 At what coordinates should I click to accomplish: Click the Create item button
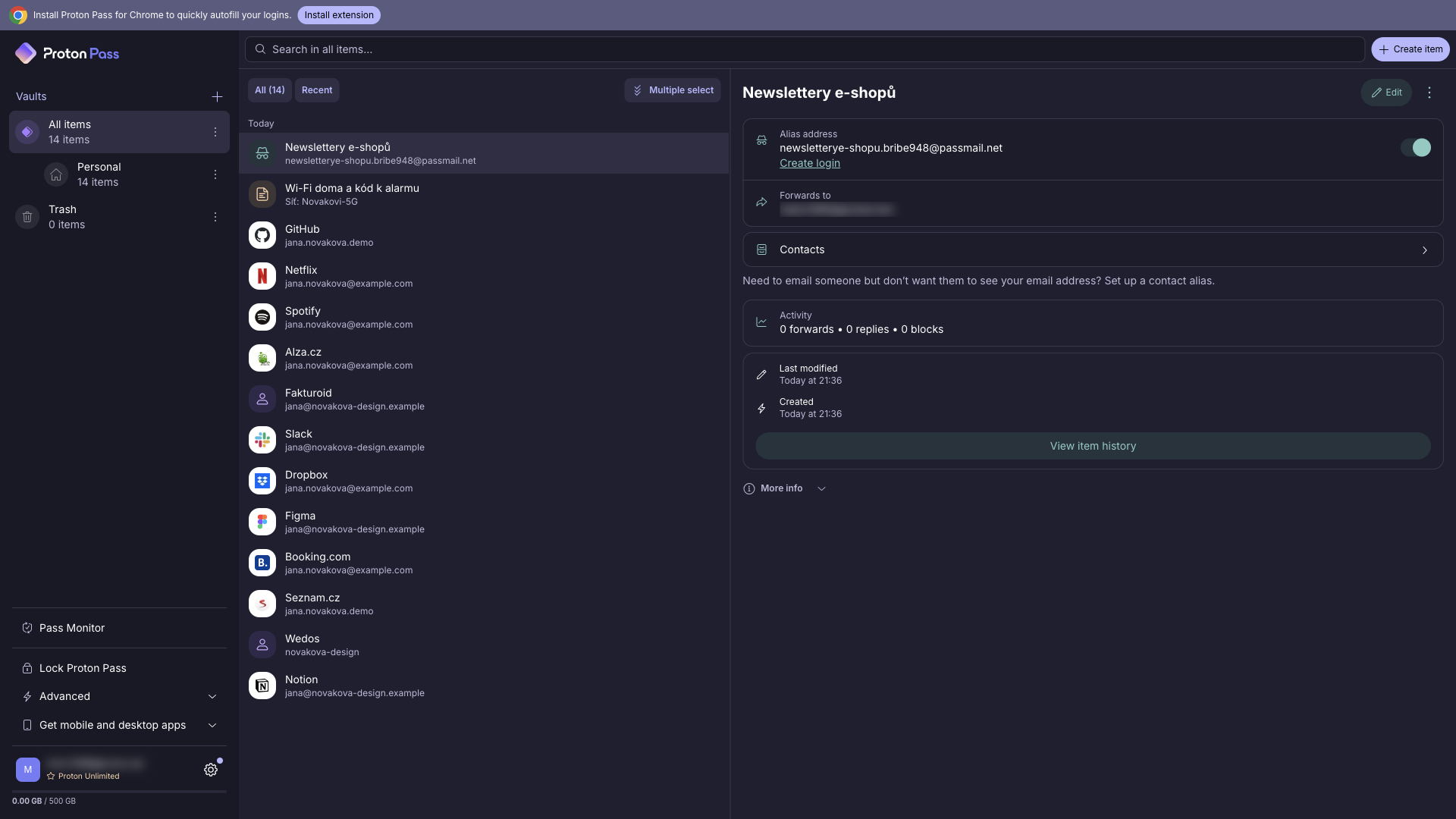[x=1410, y=49]
